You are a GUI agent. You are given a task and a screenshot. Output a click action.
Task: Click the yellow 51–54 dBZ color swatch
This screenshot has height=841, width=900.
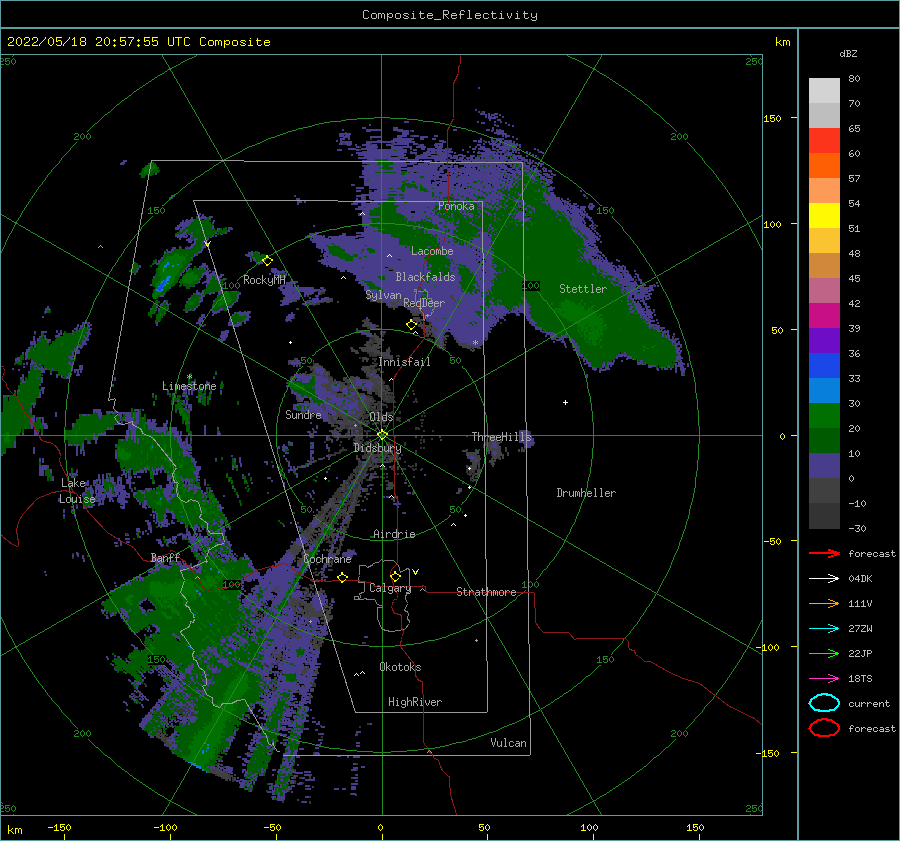tap(824, 216)
